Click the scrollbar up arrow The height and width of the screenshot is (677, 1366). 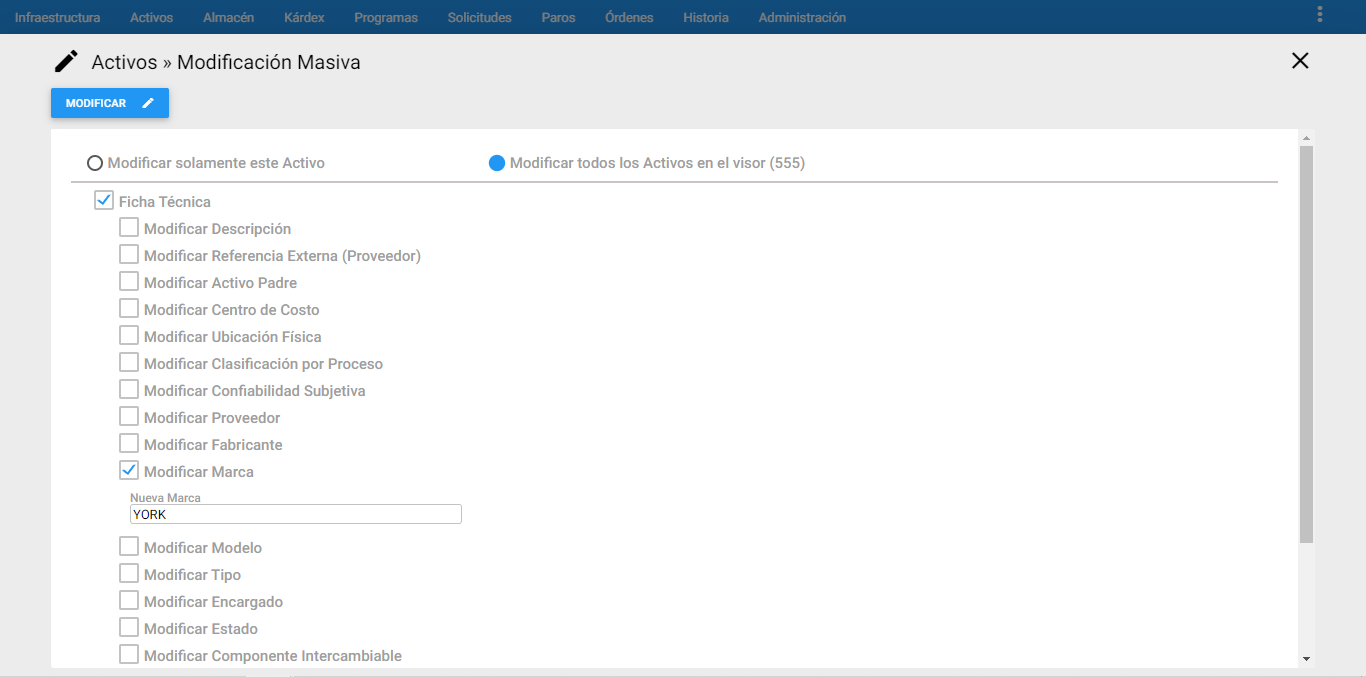click(1306, 138)
